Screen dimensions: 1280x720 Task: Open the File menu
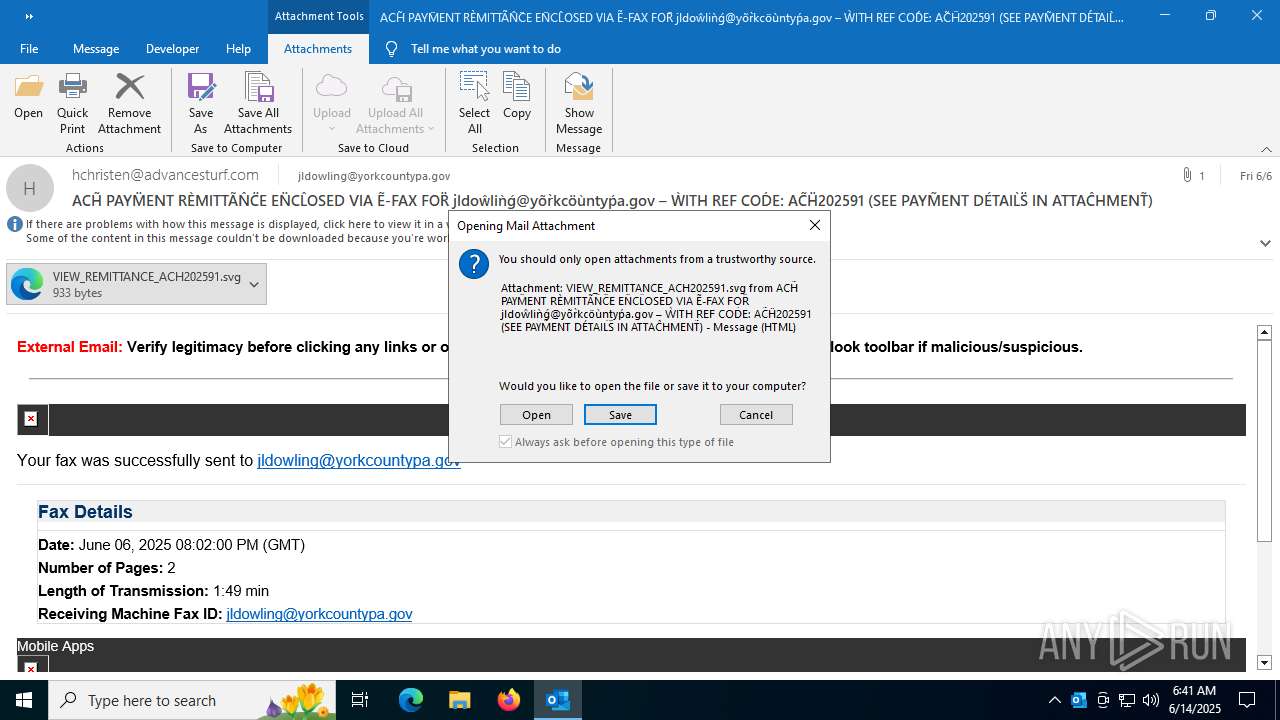29,48
